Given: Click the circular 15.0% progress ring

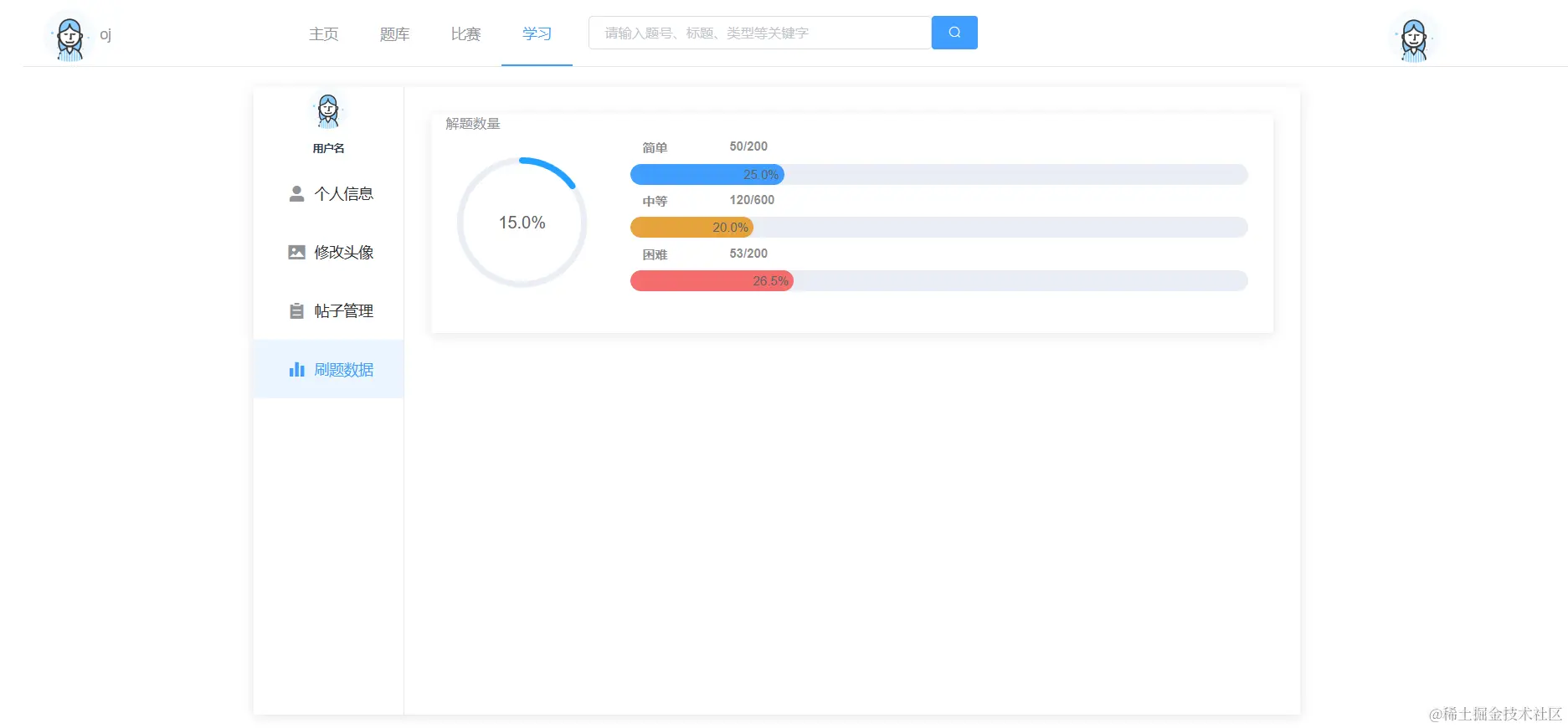Looking at the screenshot, I should tap(522, 223).
